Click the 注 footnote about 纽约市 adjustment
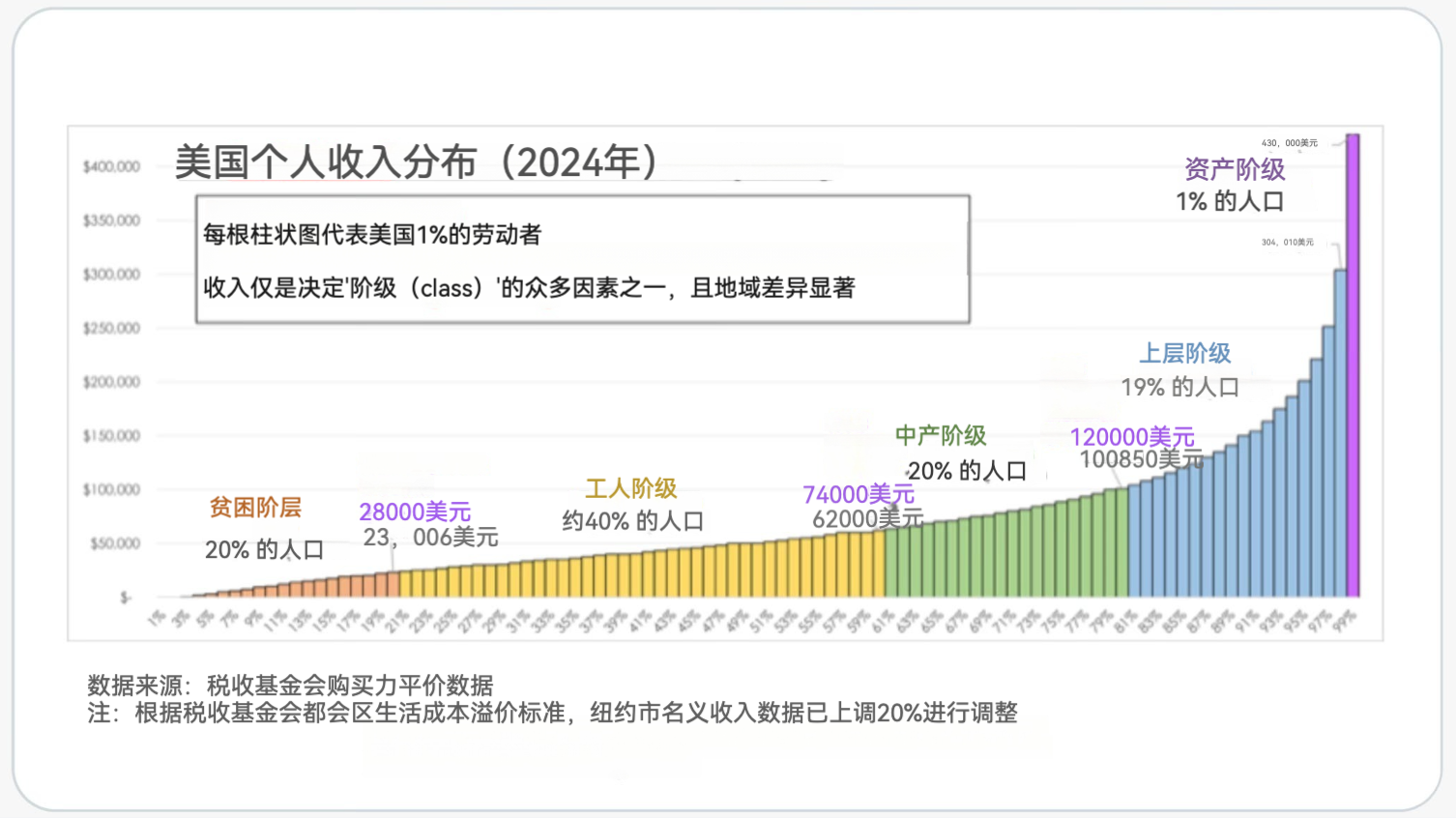This screenshot has width=1456, height=818. point(552,714)
